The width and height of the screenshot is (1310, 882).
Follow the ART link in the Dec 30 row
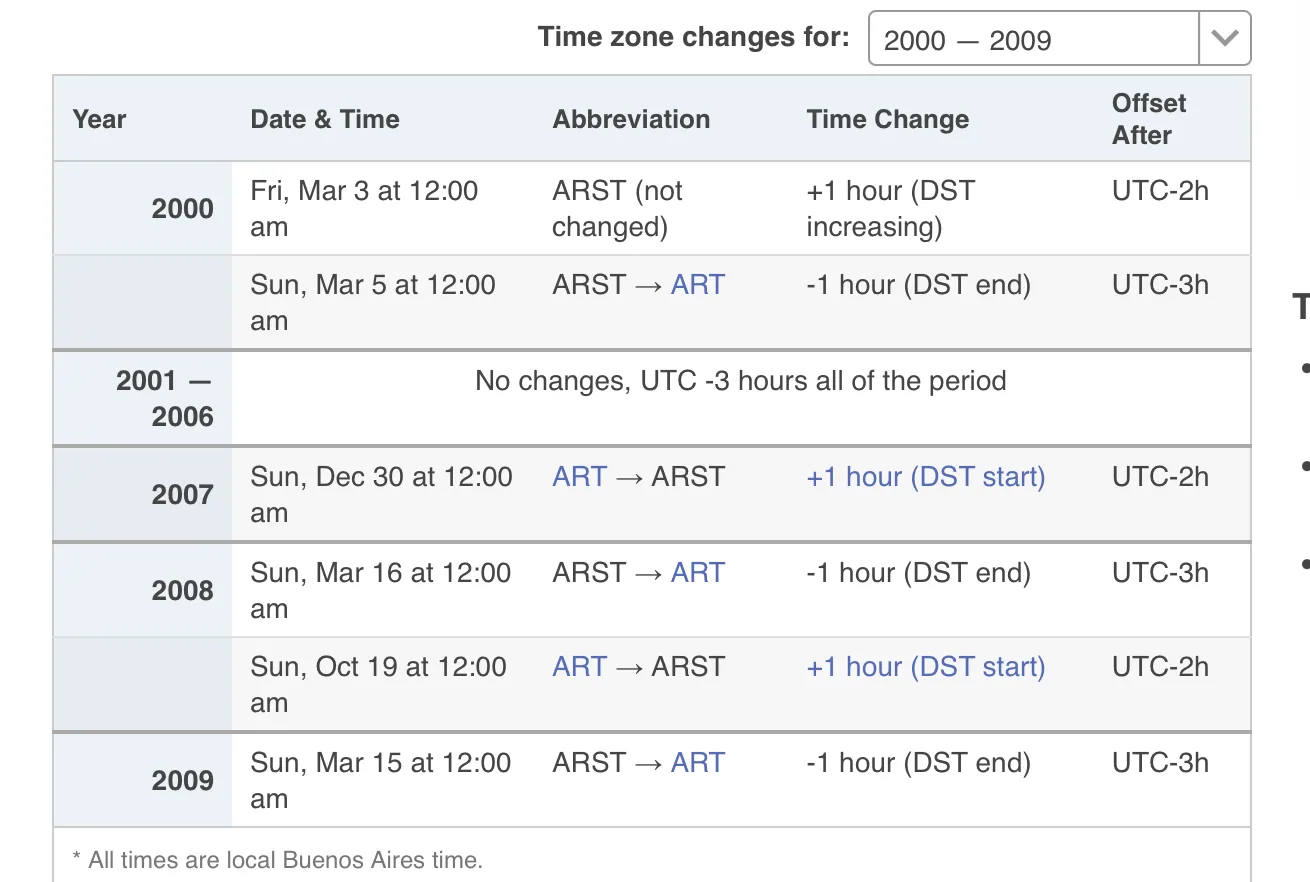(580, 477)
